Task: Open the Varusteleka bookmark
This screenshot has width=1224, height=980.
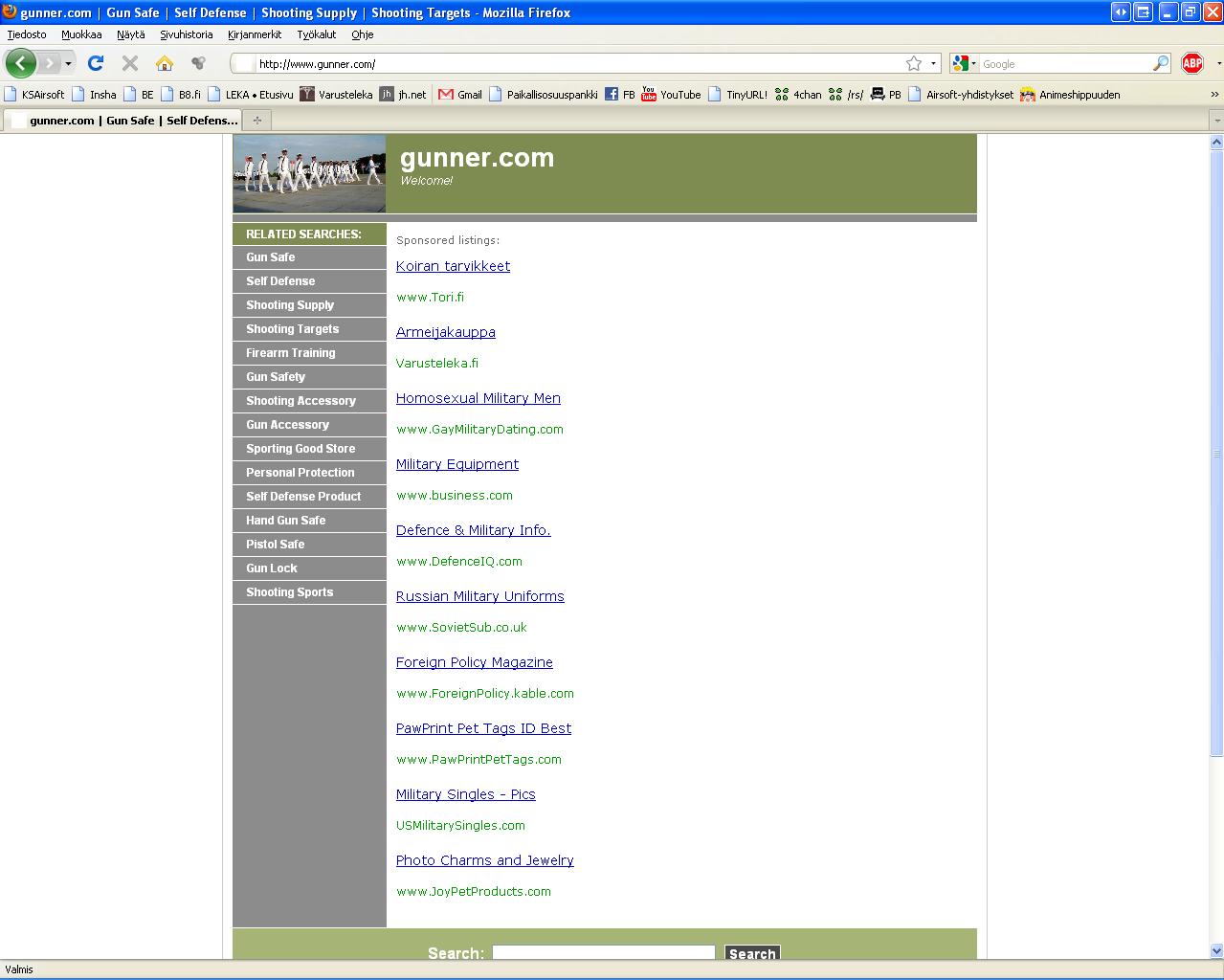Action: 336,95
